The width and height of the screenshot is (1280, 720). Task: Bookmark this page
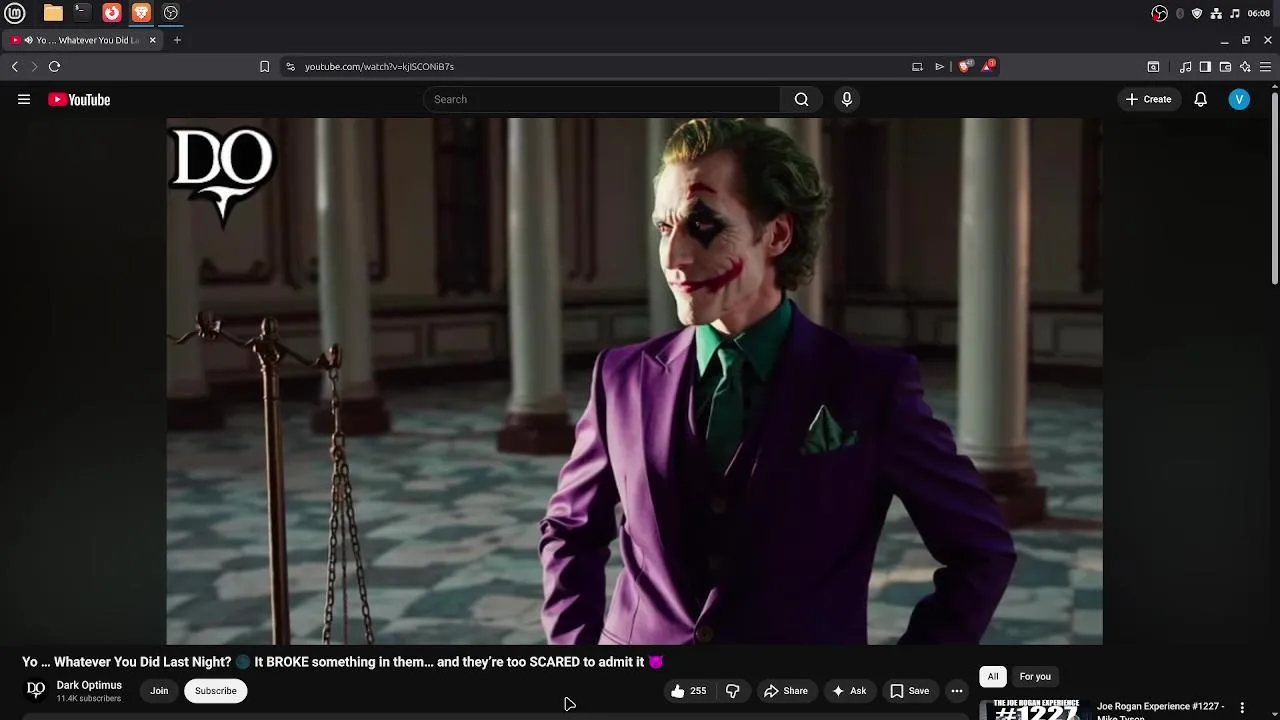(264, 66)
